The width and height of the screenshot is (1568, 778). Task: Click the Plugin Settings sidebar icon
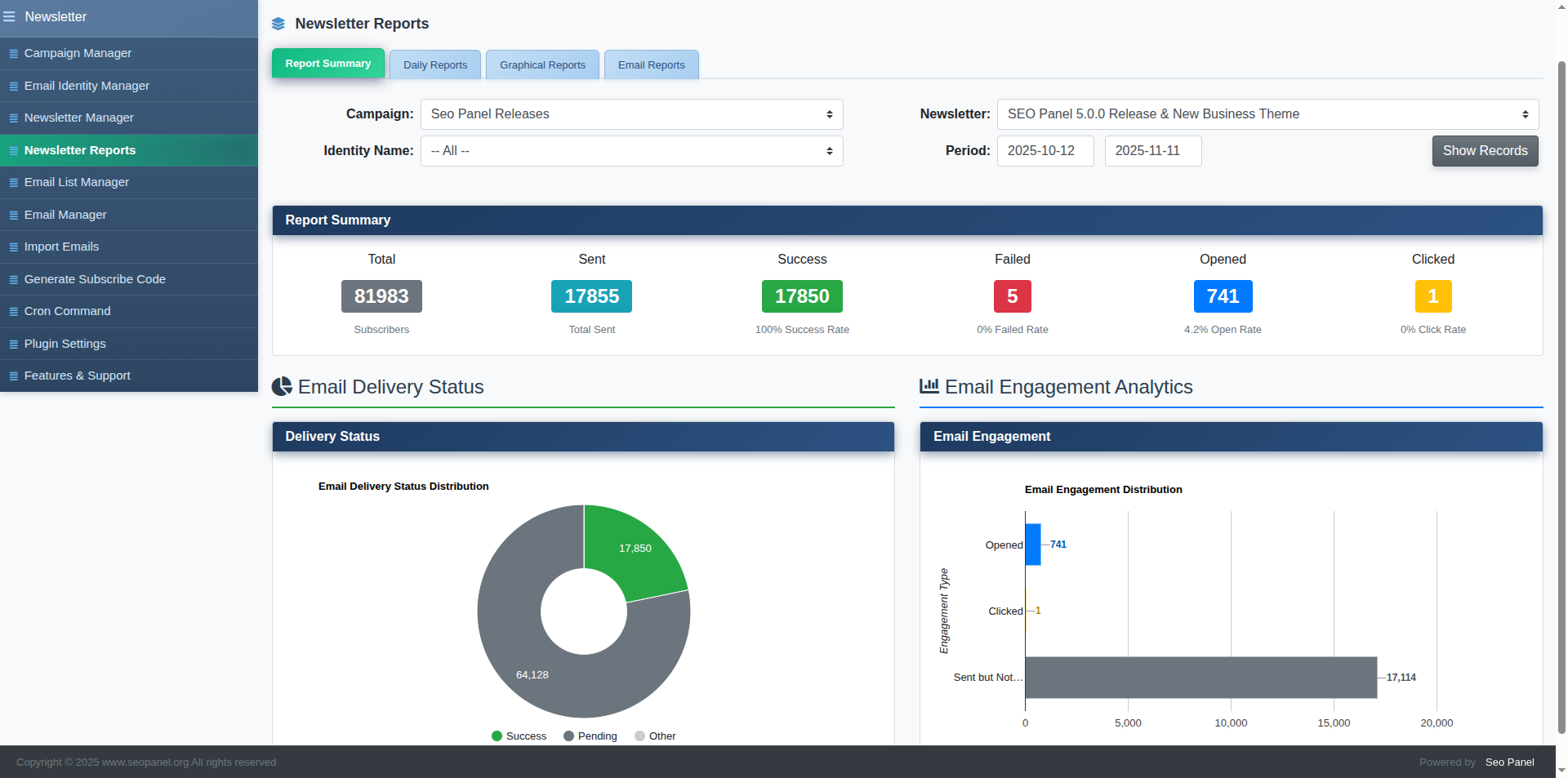click(x=12, y=344)
